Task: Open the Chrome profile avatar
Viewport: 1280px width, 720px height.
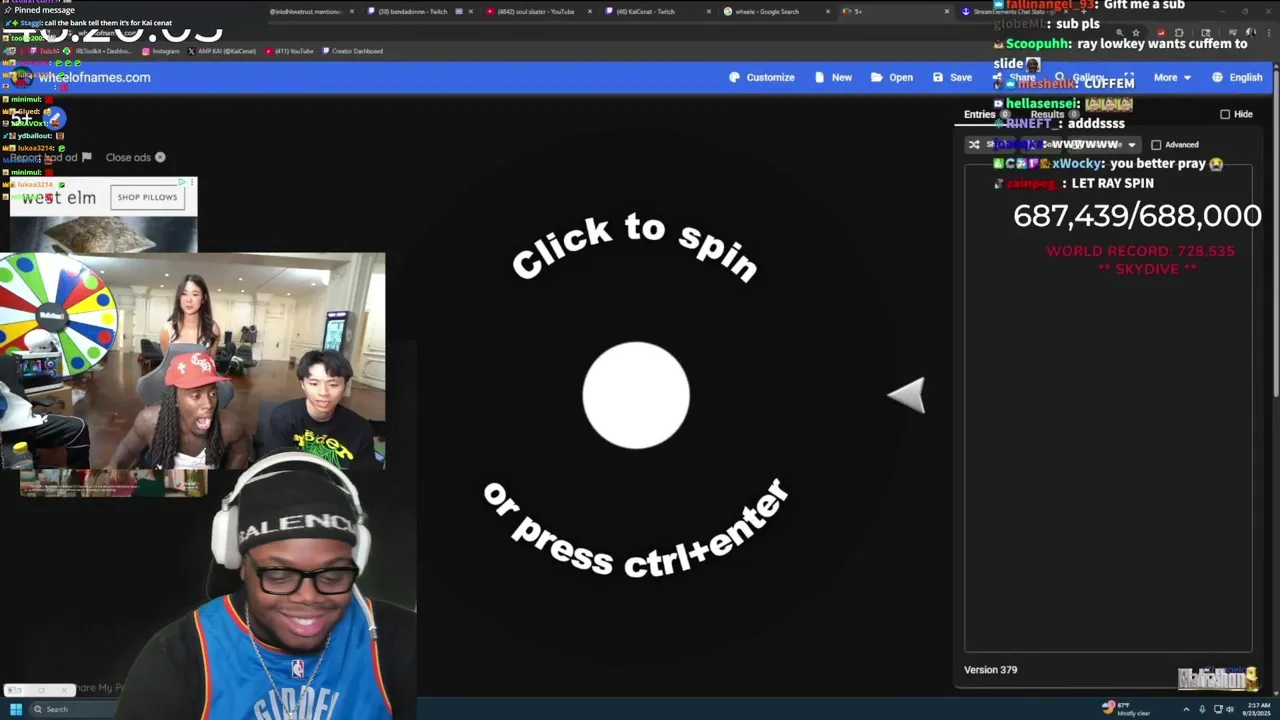Action: click(1250, 32)
